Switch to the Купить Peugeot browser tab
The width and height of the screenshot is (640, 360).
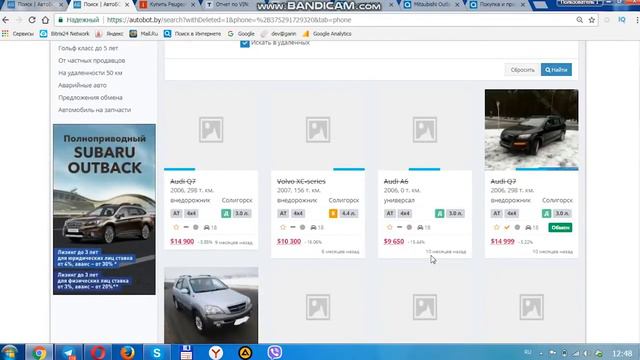tap(167, 5)
